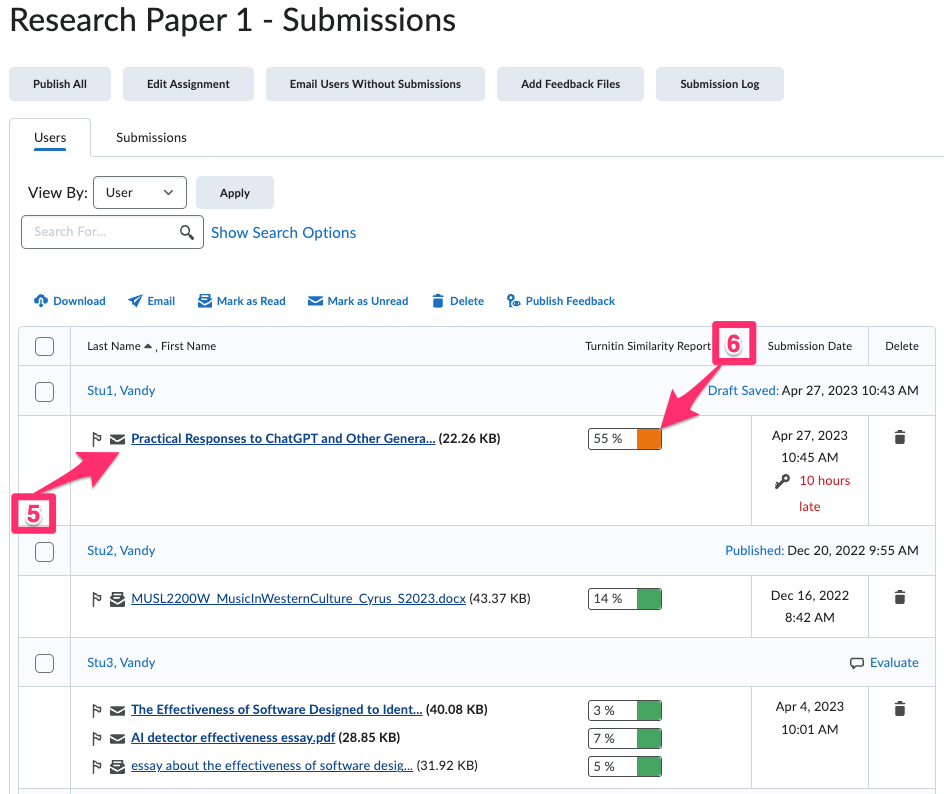Select the checkbox beside Stu3, Vandy
Screen dimensions: 944x794
(44, 662)
